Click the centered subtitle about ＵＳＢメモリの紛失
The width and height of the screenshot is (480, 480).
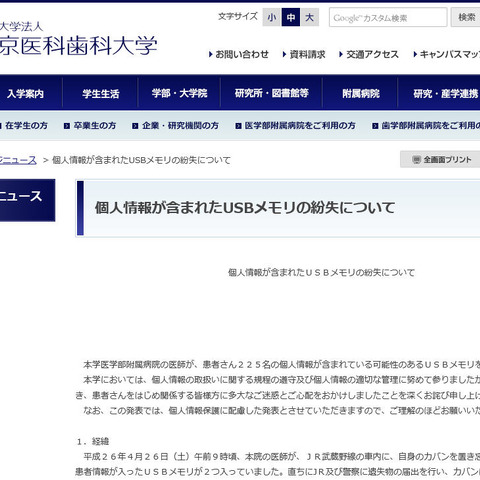click(321, 273)
